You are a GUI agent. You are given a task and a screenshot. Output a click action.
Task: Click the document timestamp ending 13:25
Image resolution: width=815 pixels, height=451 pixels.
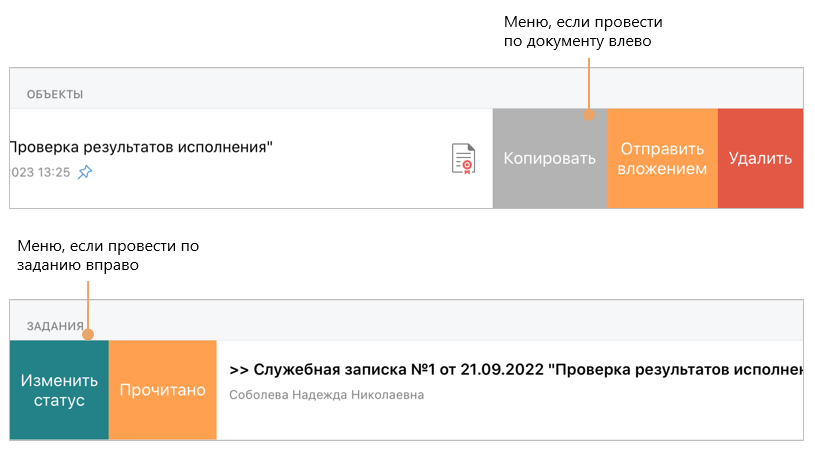pos(40,172)
